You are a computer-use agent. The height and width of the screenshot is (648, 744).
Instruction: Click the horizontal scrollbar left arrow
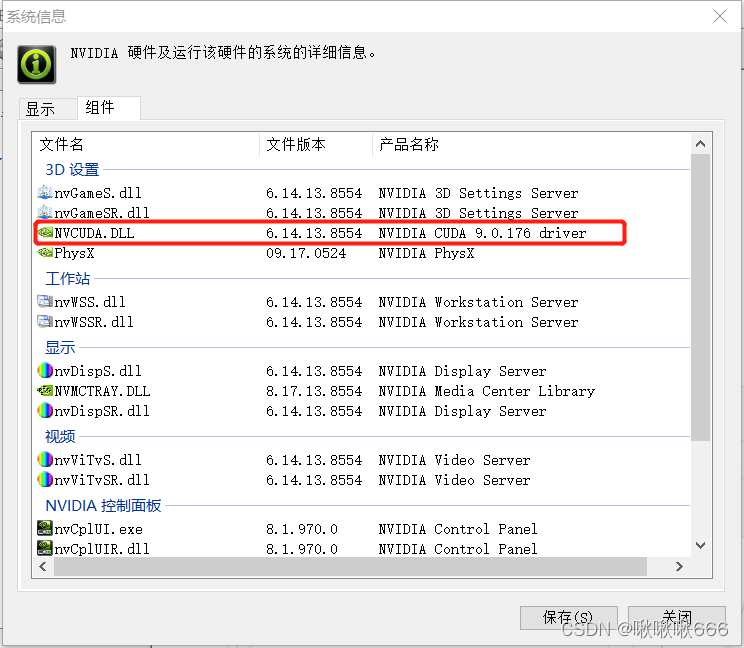coord(43,566)
